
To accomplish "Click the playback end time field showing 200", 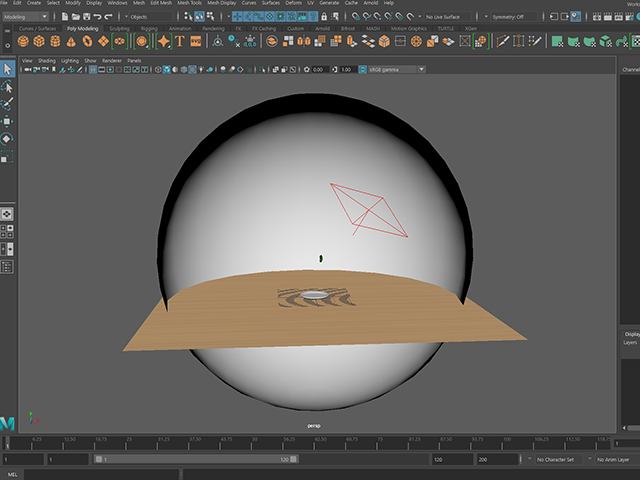I will point(497,460).
